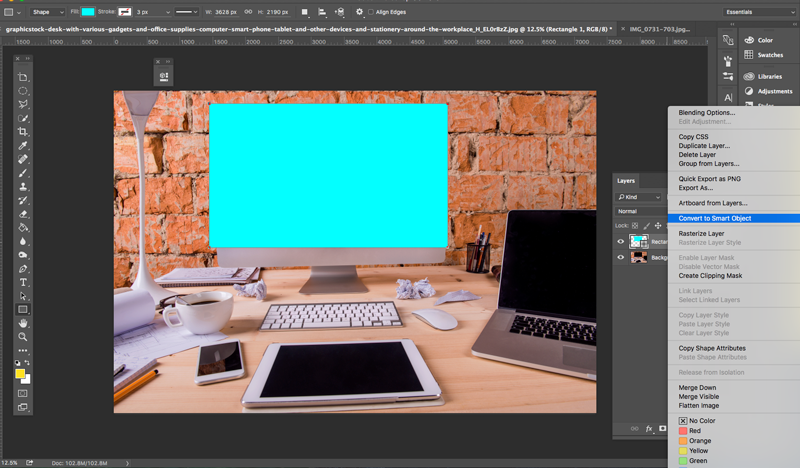The width and height of the screenshot is (800, 468).
Task: Lock layer position in Layers panel
Action: [658, 226]
